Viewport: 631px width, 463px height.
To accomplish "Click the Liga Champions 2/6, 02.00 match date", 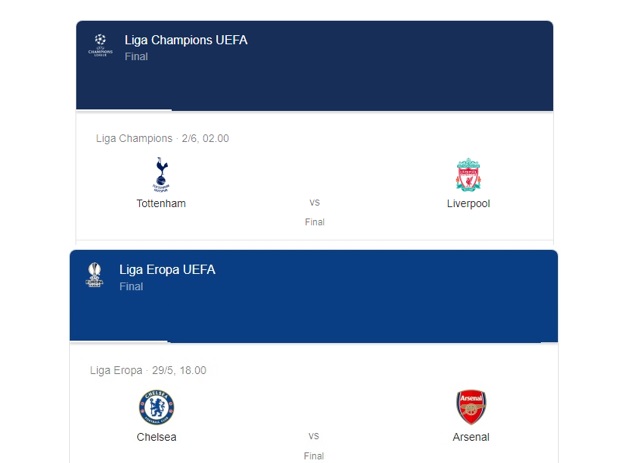I will (x=162, y=138).
